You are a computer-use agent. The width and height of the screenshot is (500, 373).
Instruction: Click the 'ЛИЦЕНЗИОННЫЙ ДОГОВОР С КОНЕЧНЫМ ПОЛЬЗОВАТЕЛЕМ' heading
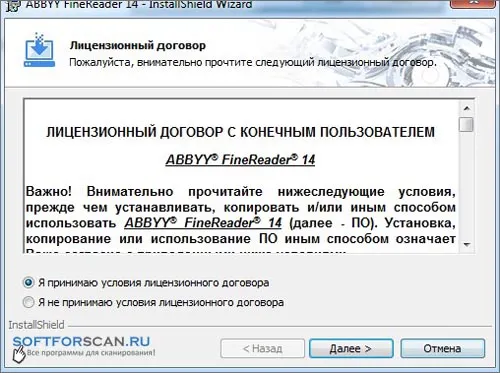tap(240, 132)
